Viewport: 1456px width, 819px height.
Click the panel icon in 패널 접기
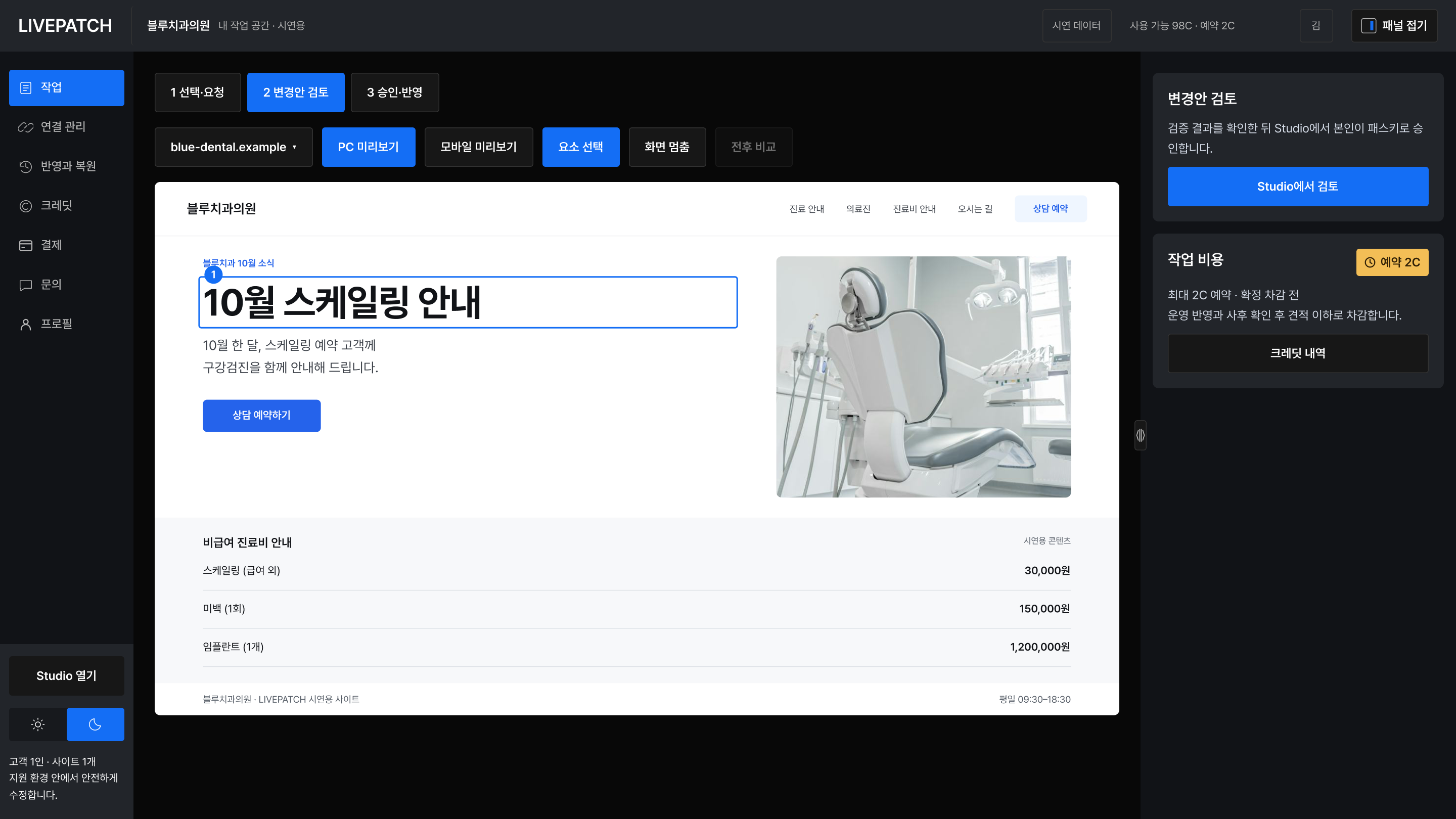[x=1369, y=25]
